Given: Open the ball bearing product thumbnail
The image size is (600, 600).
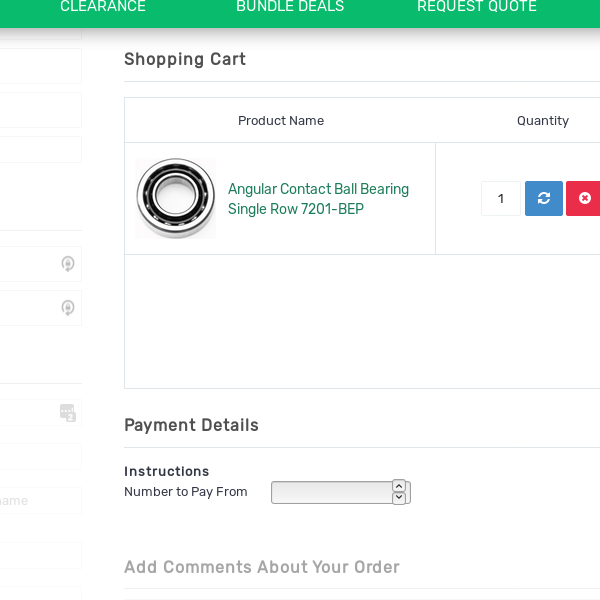Looking at the screenshot, I should [176, 198].
